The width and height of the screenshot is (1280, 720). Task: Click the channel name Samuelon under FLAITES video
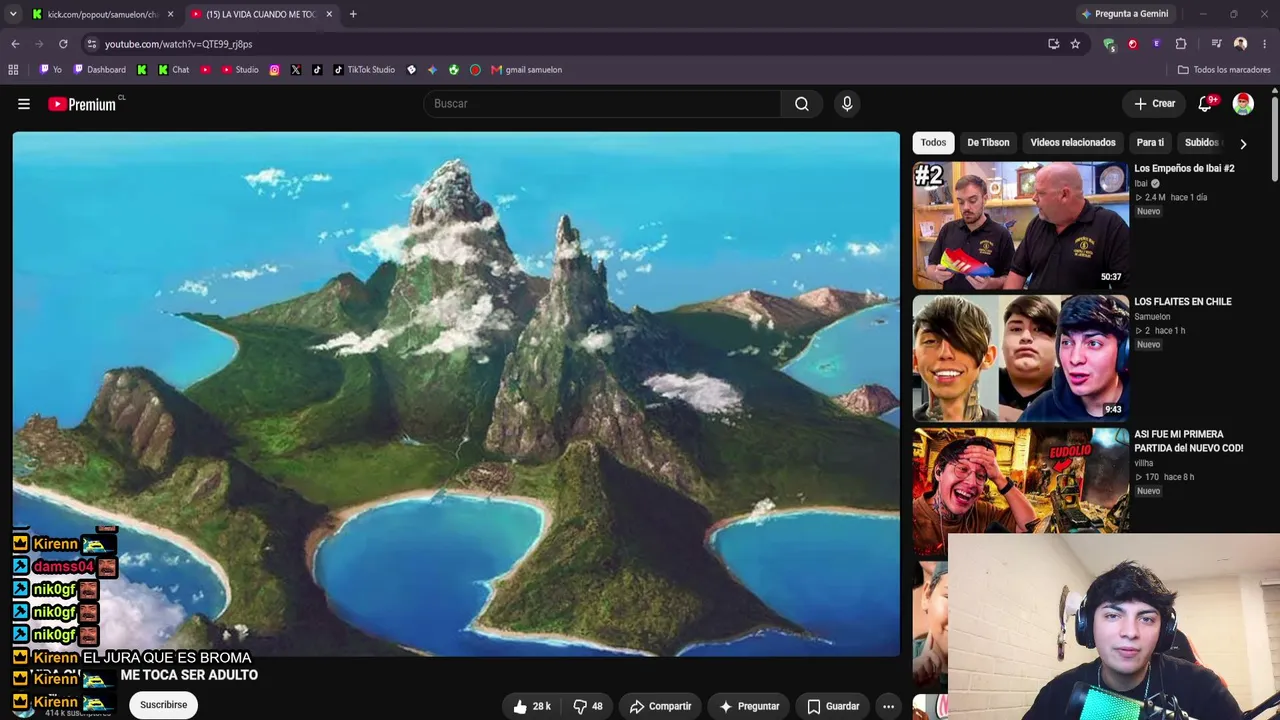coord(1152,317)
